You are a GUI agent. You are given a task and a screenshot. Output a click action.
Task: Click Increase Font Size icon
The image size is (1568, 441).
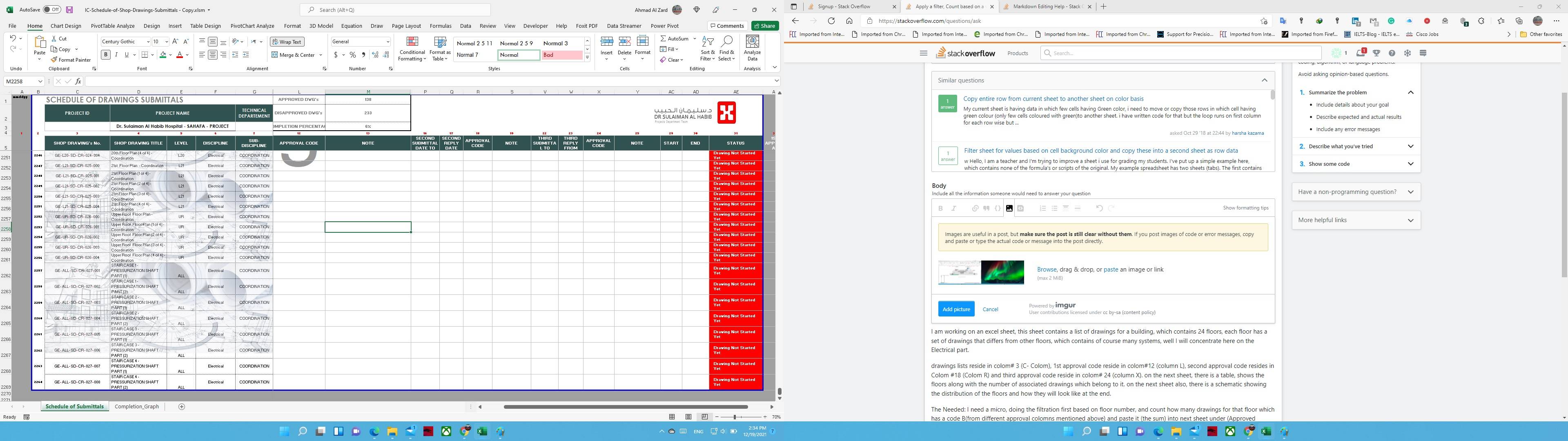click(x=175, y=41)
